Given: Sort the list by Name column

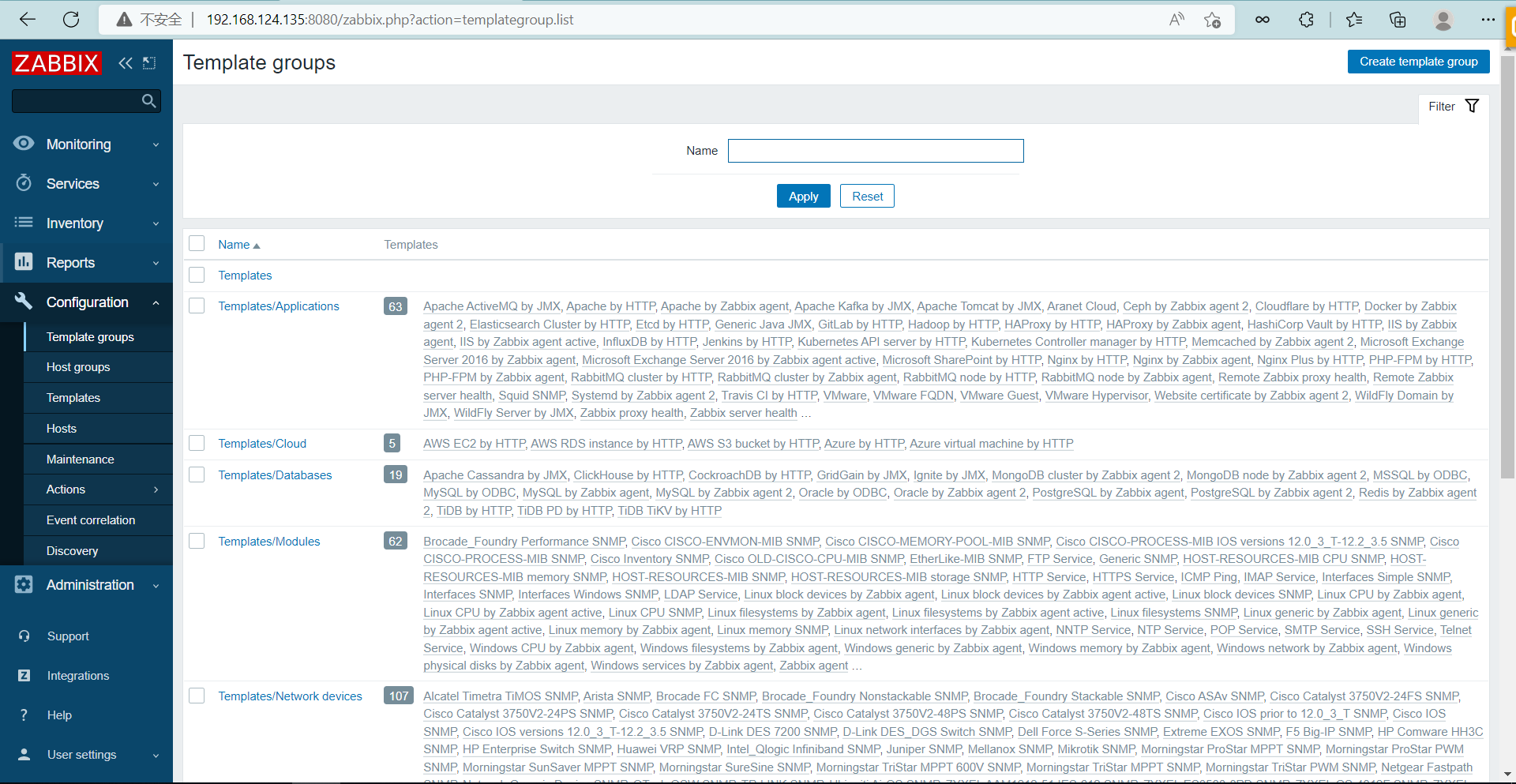Looking at the screenshot, I should coord(239,245).
